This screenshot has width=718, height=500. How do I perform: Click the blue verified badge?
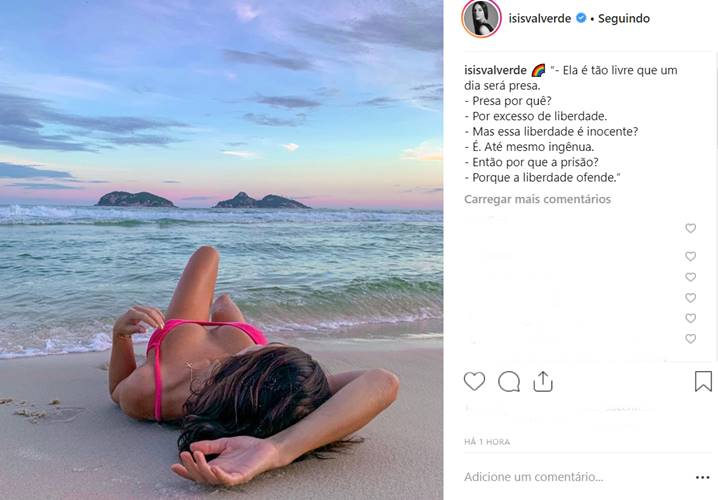581,18
